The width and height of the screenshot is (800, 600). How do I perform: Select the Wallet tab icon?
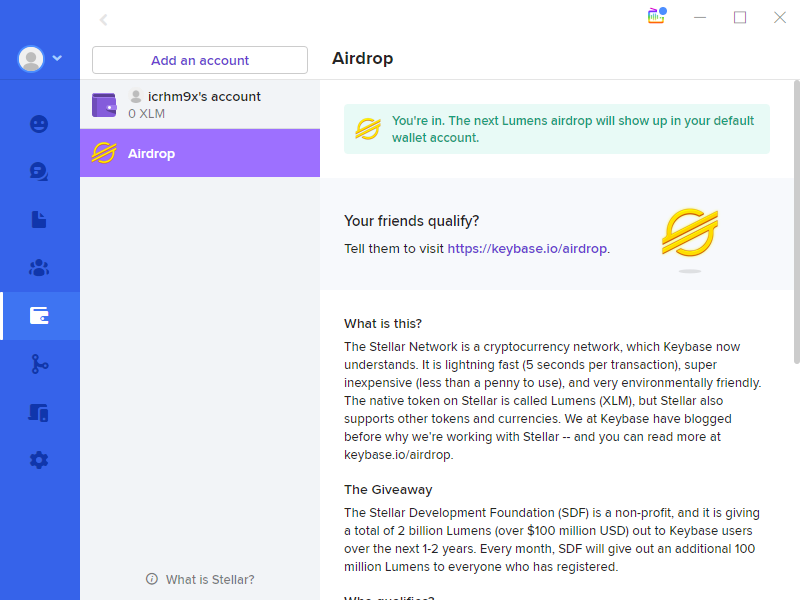(x=39, y=316)
